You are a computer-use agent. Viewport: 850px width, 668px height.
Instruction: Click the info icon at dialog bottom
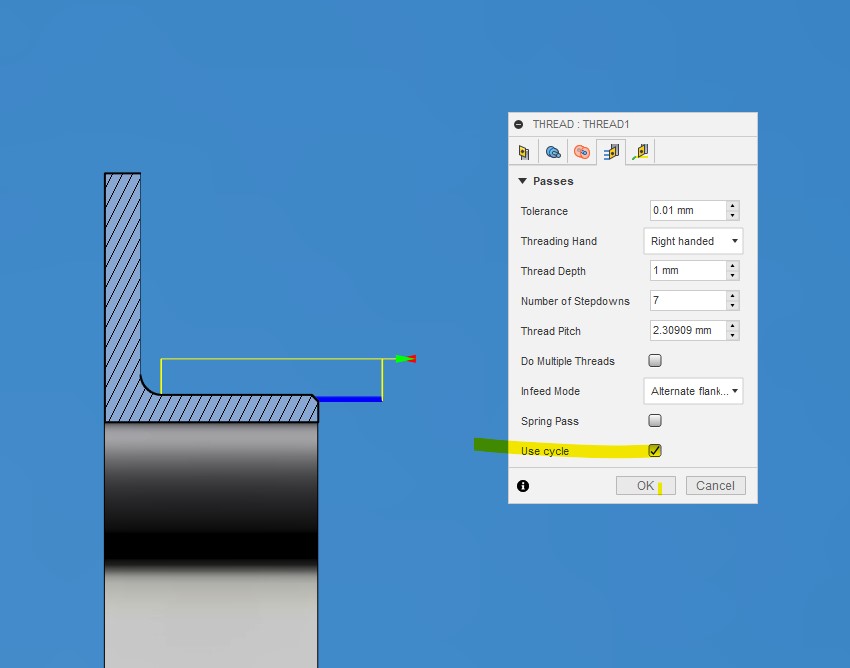pos(521,485)
